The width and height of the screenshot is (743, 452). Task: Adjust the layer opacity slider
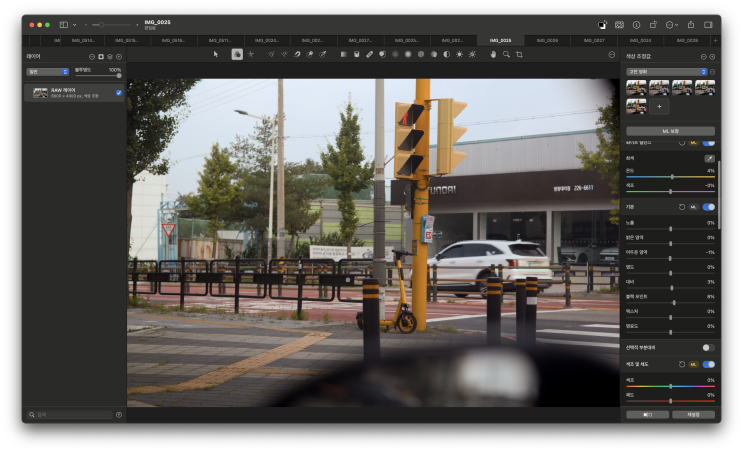(x=97, y=75)
